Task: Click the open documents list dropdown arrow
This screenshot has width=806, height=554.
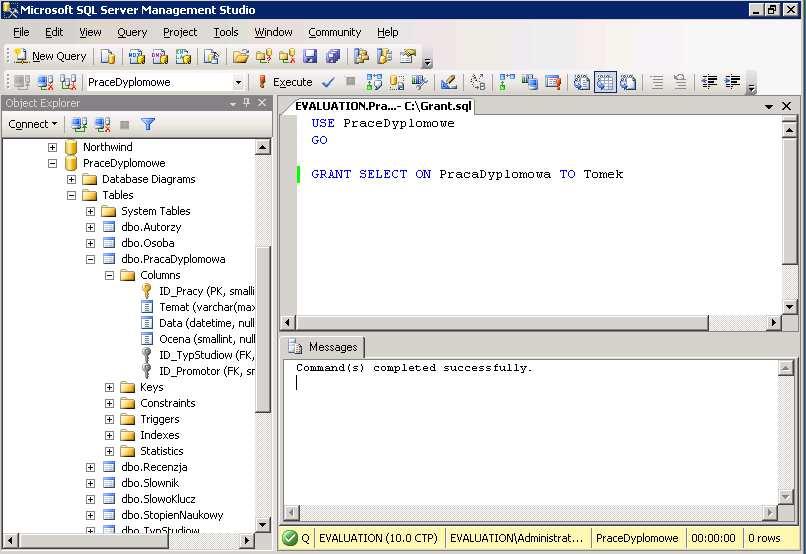Action: pos(768,106)
